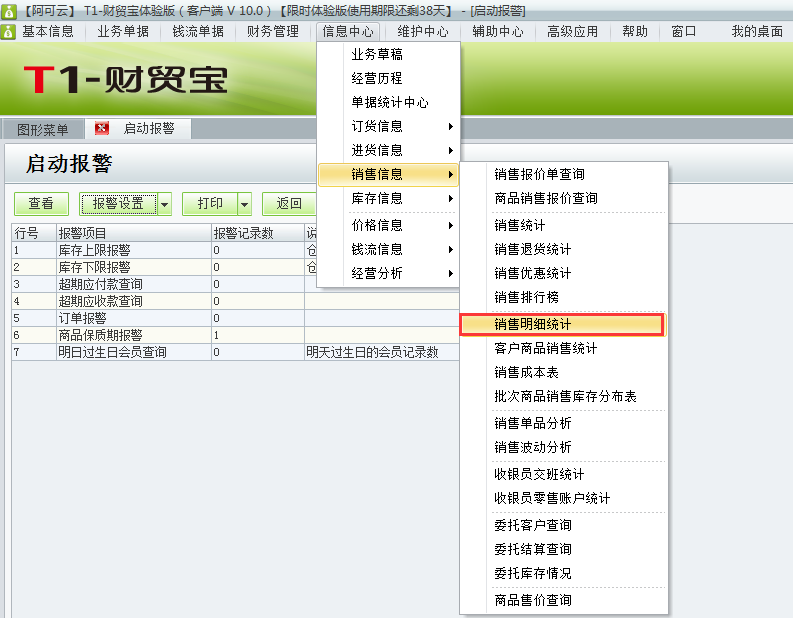Image resolution: width=793 pixels, height=618 pixels.
Task: Open 商品售价查询
Action: [x=563, y=600]
